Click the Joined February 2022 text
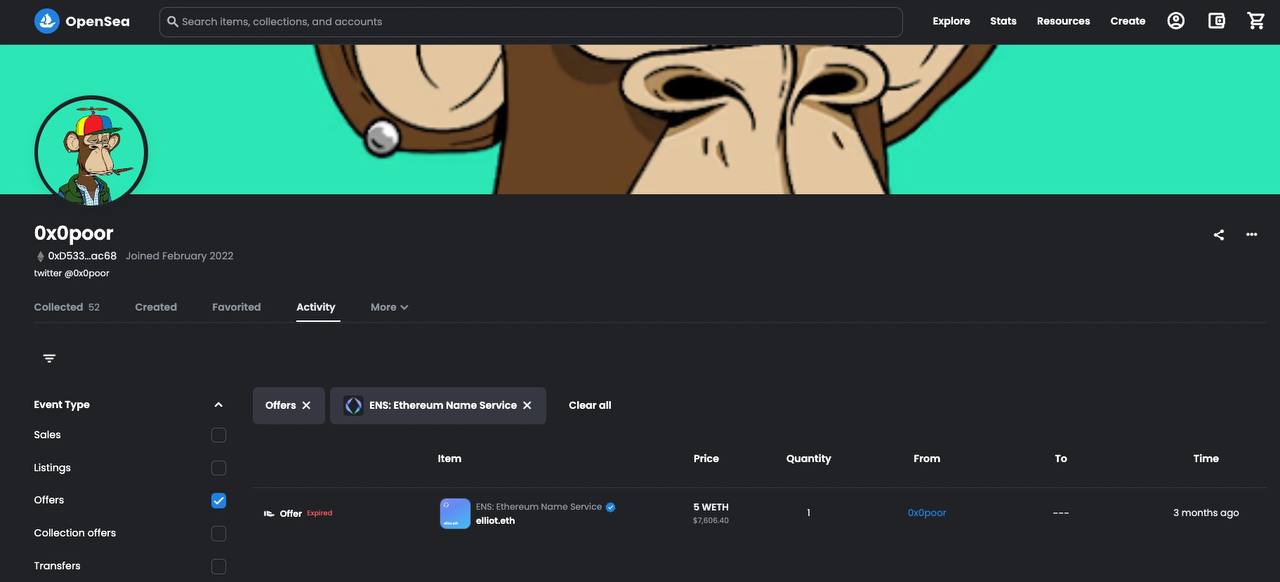The image size is (1280, 582). coord(179,256)
